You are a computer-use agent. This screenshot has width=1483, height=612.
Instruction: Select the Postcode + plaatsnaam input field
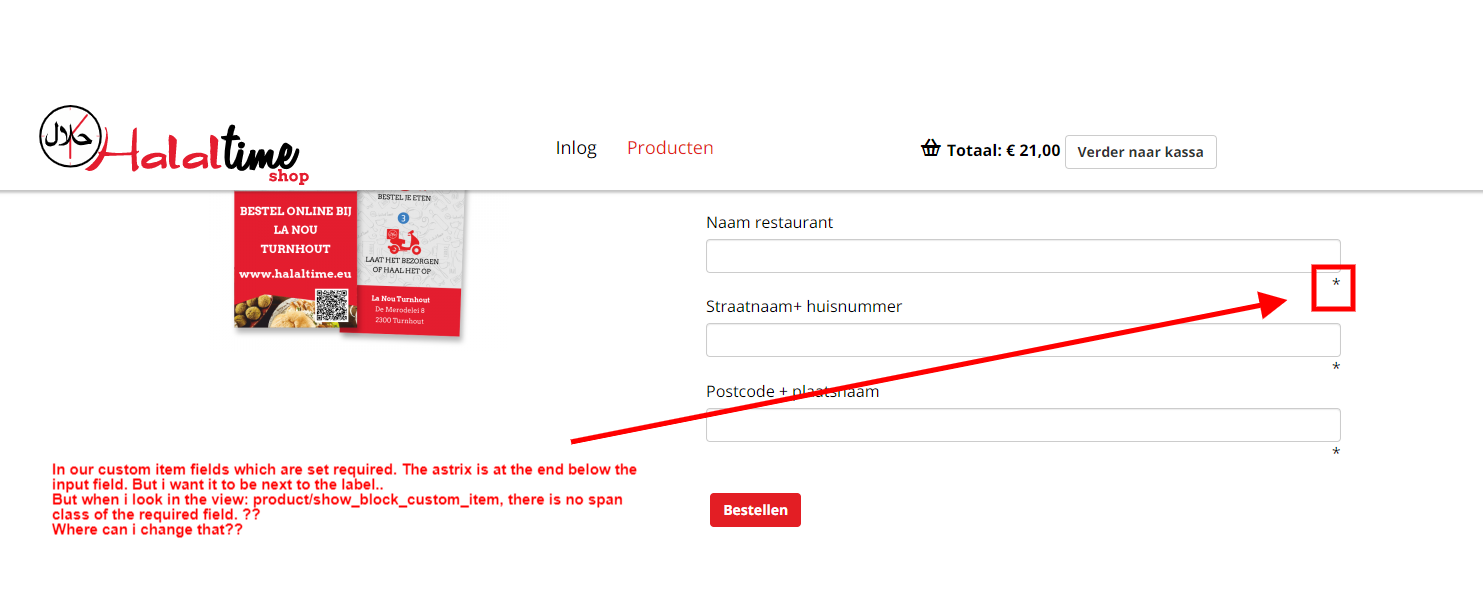point(1022,425)
